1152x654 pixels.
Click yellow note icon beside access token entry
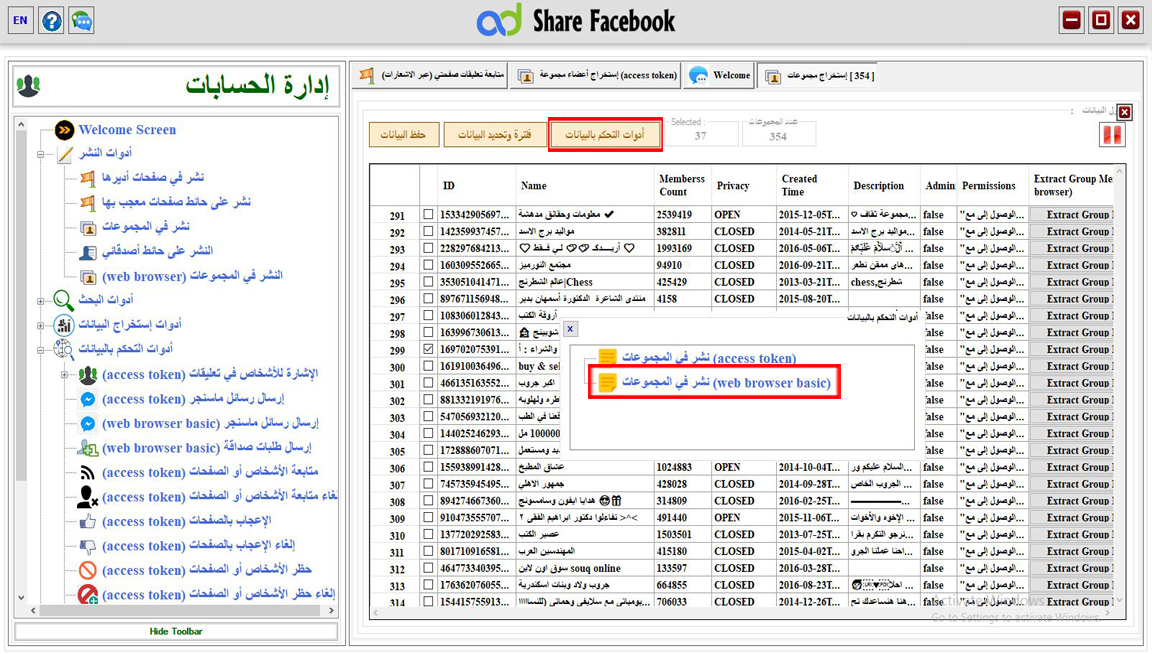click(x=607, y=358)
